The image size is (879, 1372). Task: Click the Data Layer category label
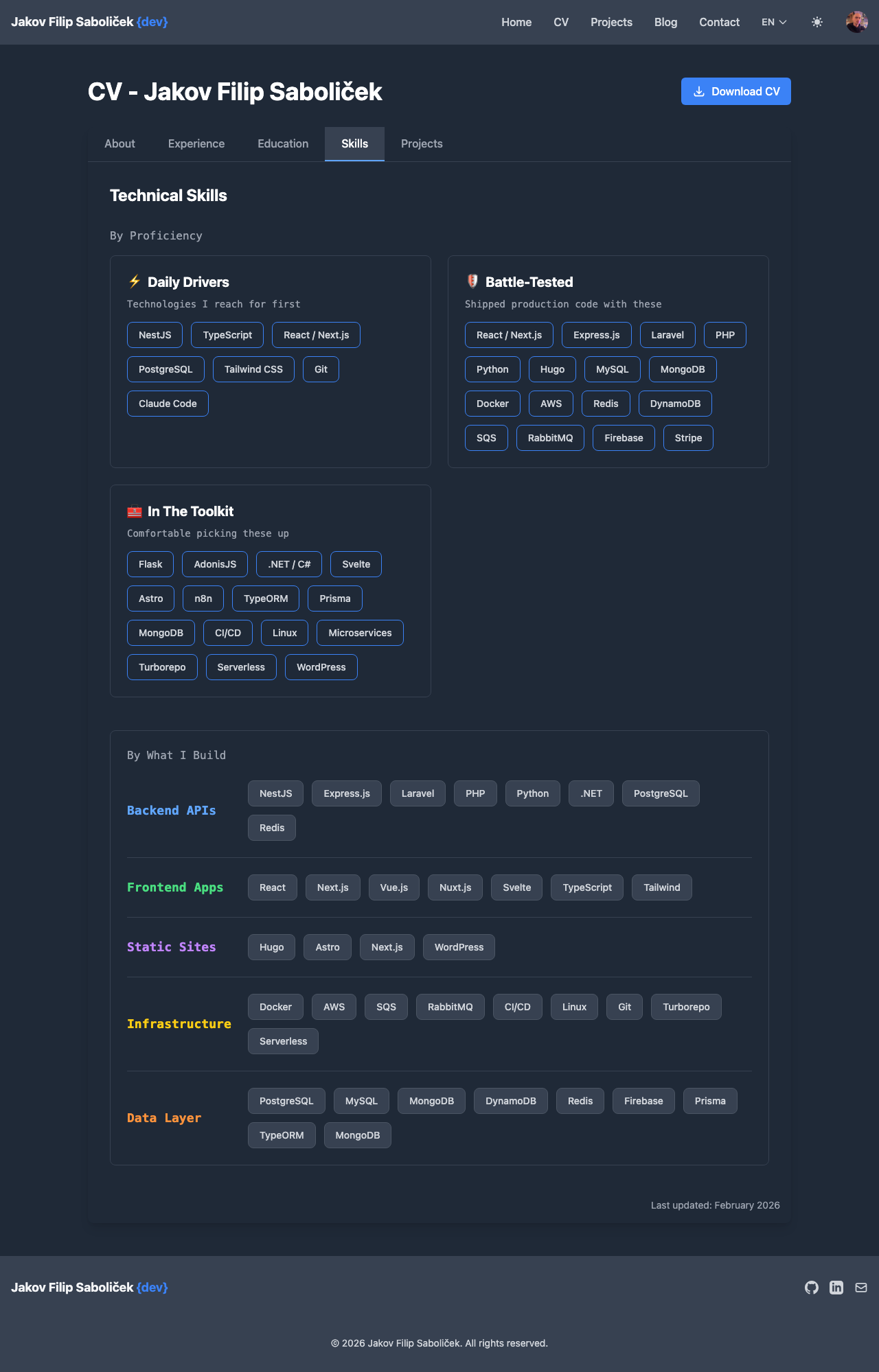coord(164,1118)
